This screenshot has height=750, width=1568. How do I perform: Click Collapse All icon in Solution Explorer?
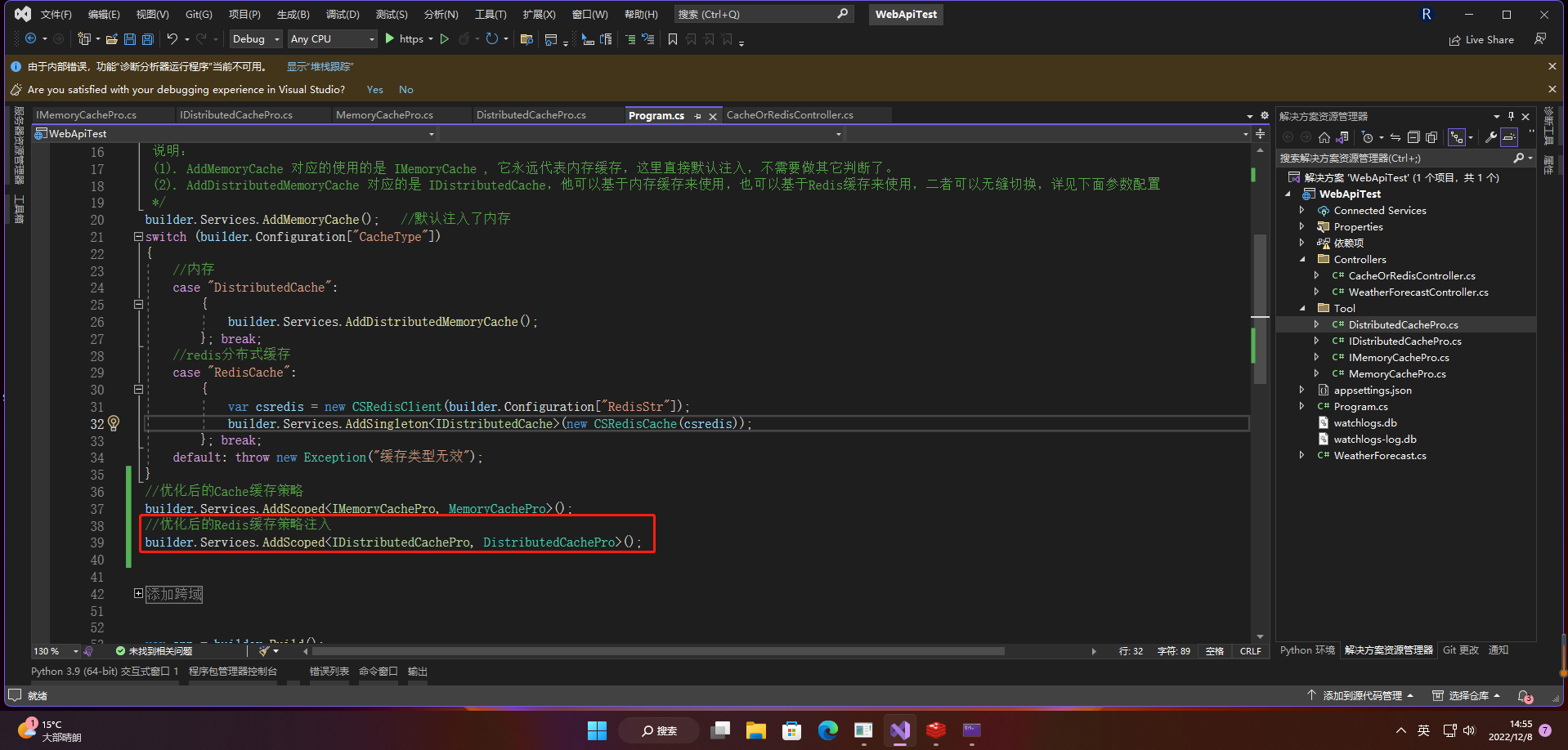pyautogui.click(x=1413, y=137)
